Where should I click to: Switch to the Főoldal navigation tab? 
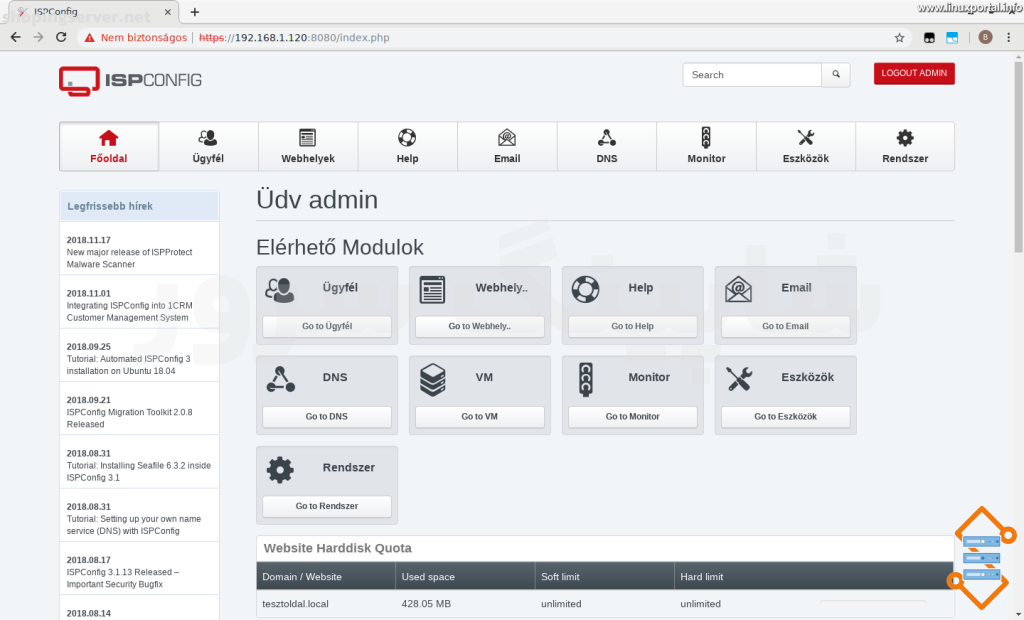click(109, 146)
